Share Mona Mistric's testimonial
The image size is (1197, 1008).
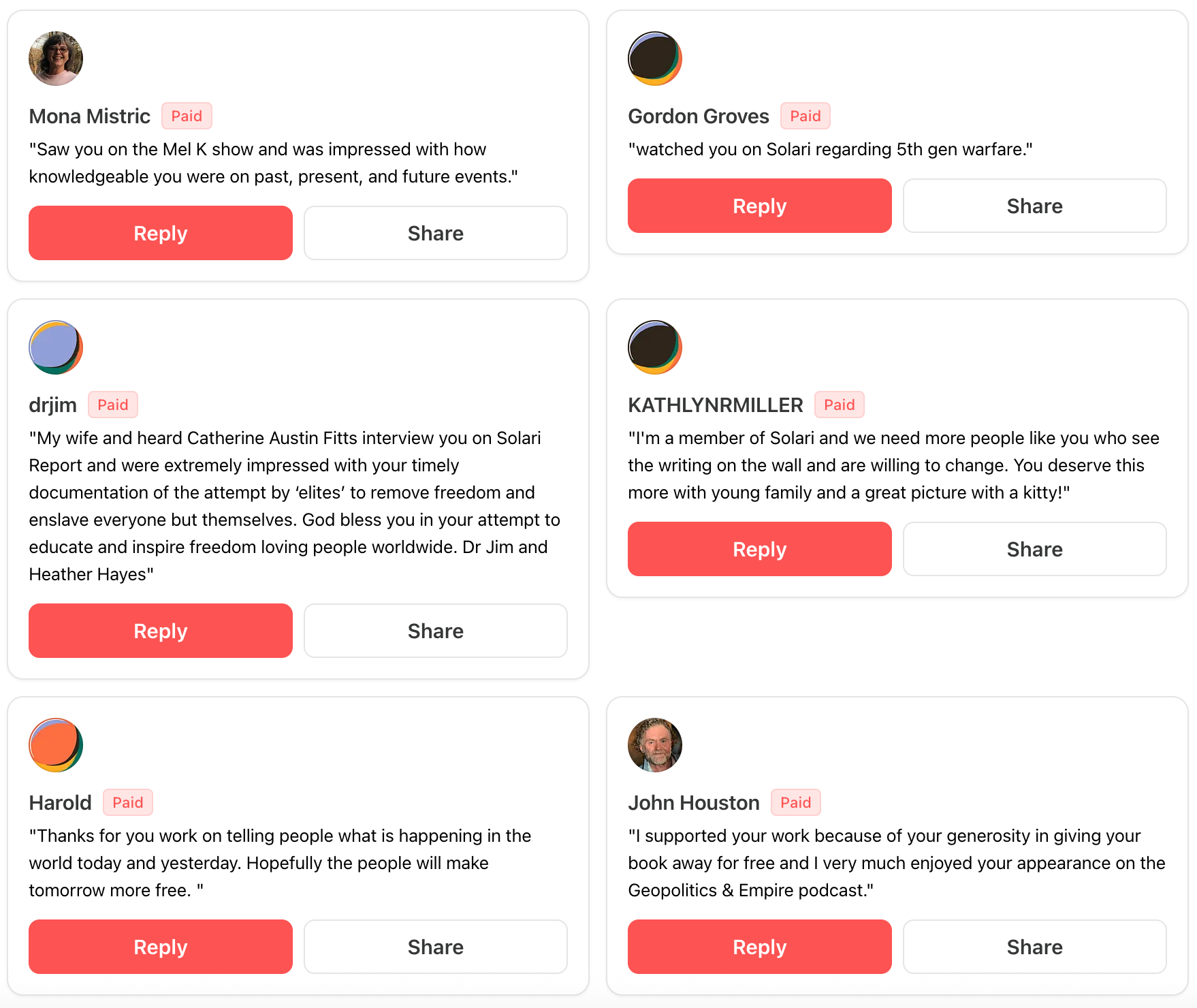tap(435, 233)
